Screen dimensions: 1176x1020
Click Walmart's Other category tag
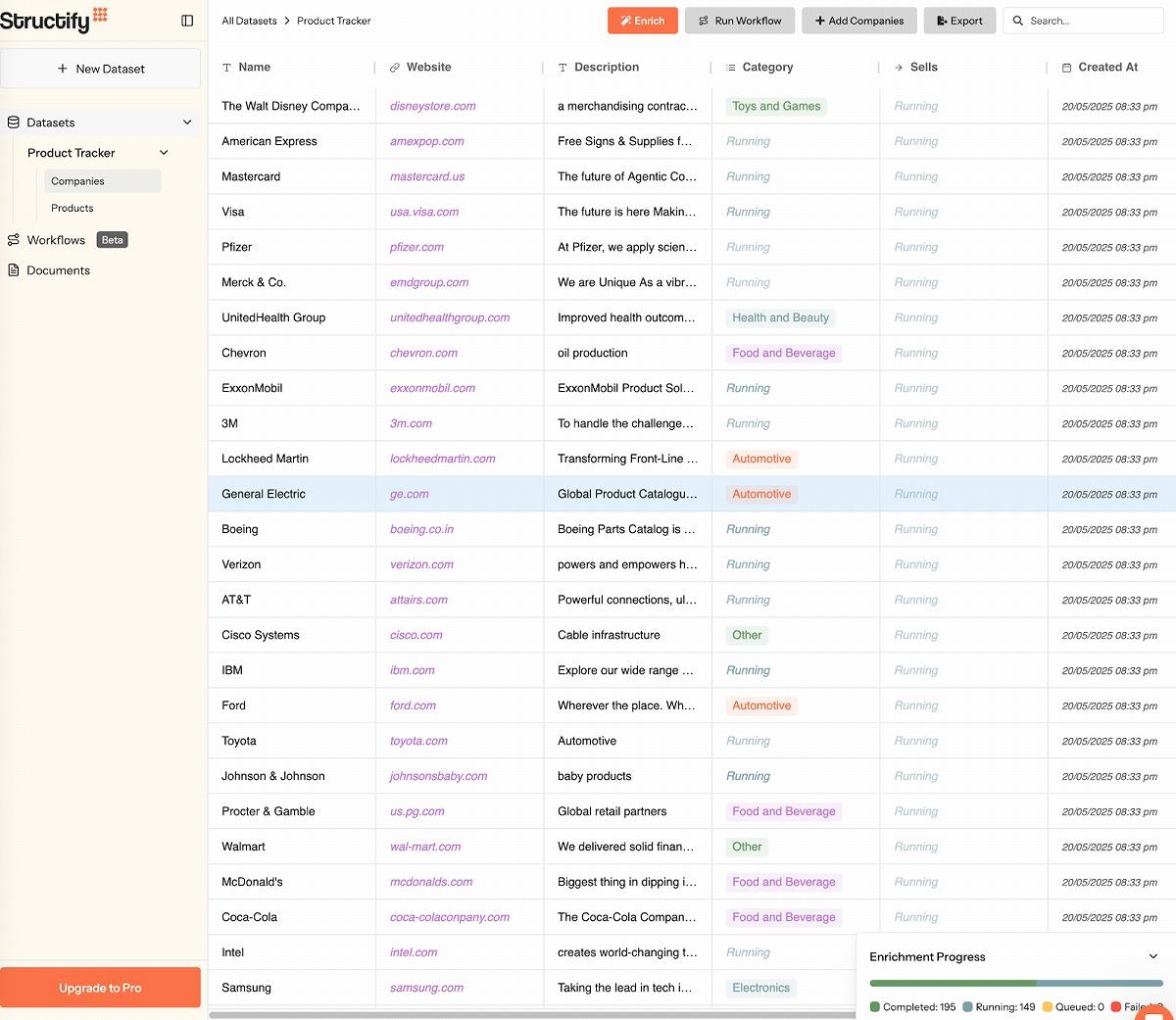(747, 847)
